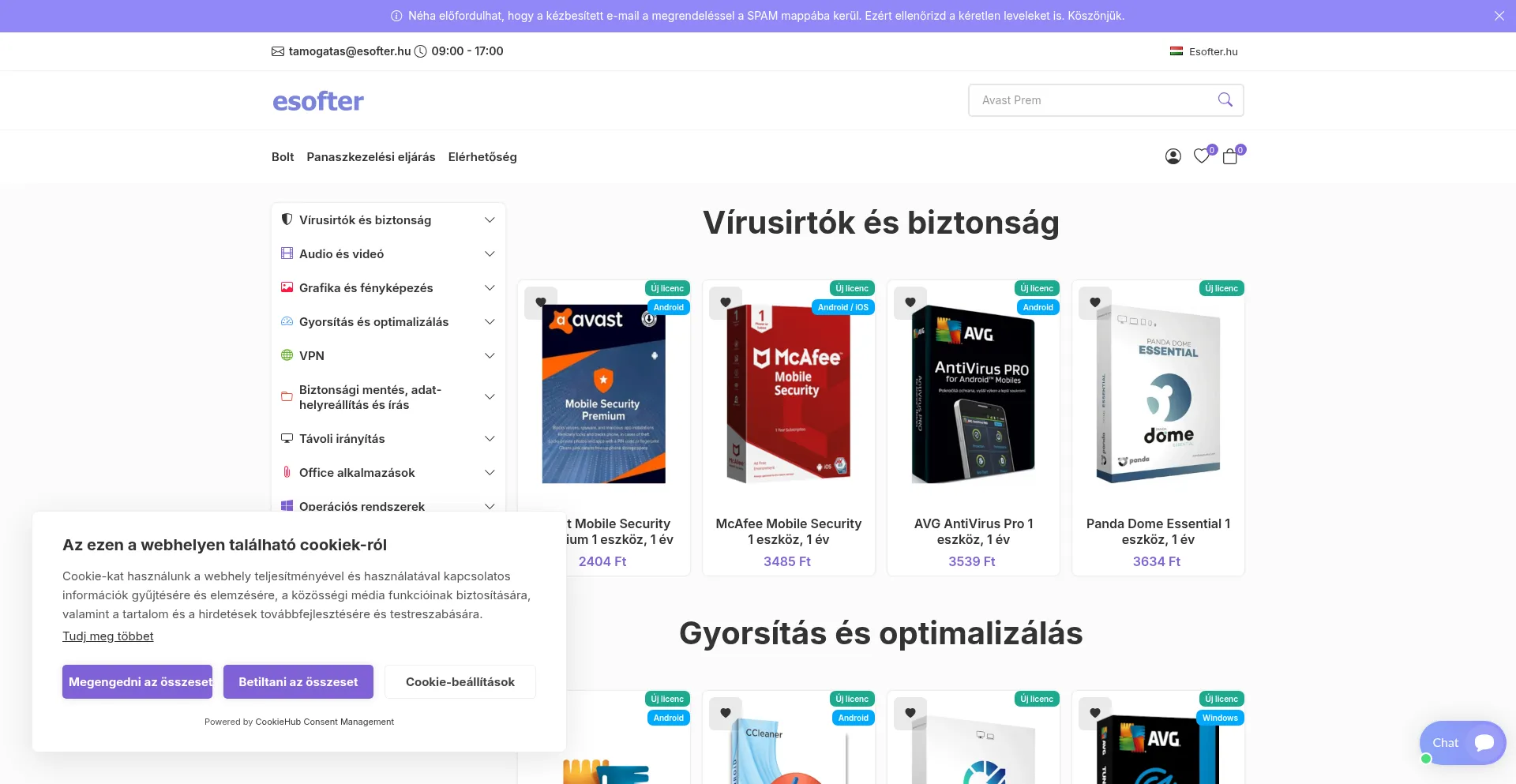Open AVG AntiVirus Pro 1 eszköz title
This screenshot has height=784, width=1516.
(x=974, y=531)
